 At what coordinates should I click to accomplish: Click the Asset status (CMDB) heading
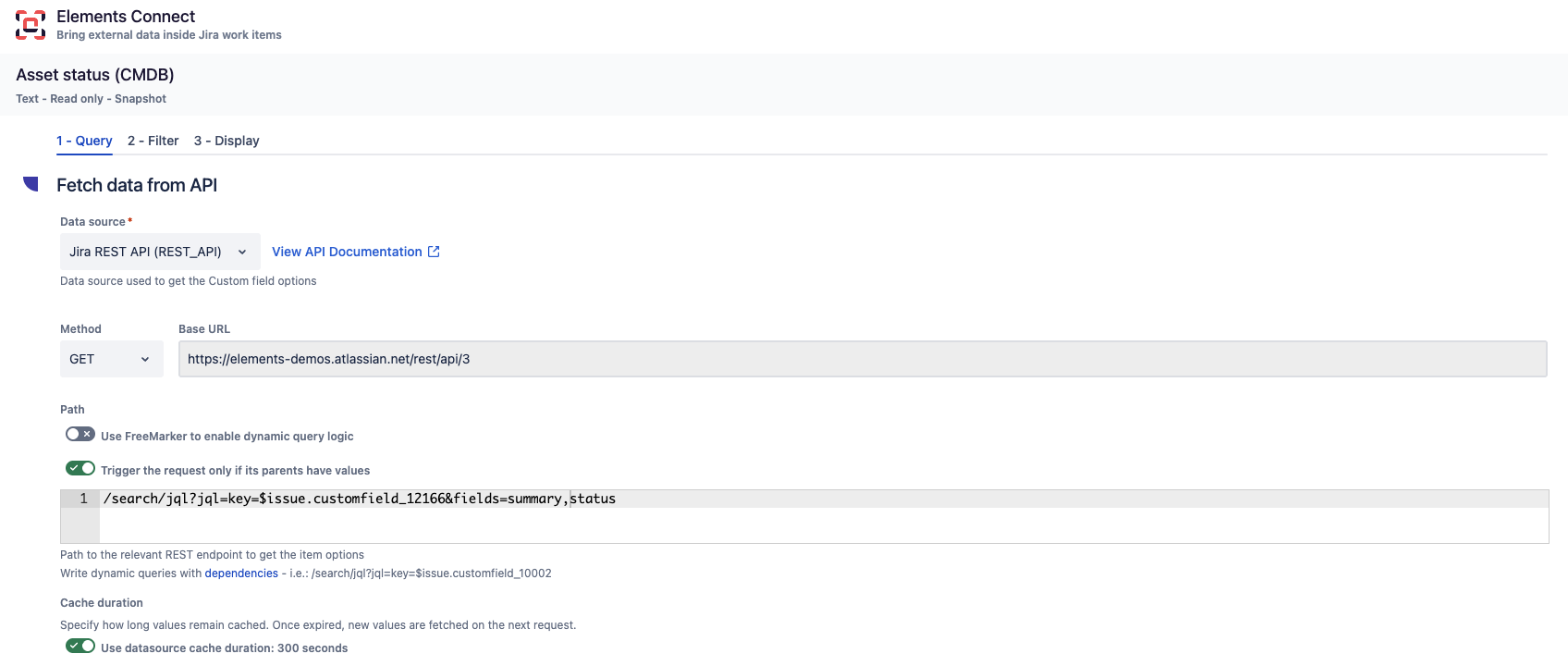point(95,75)
